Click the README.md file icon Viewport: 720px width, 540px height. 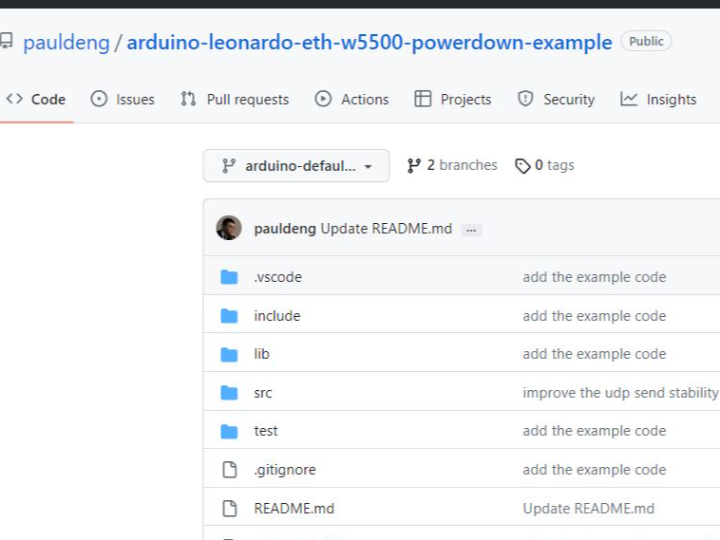[x=229, y=508]
